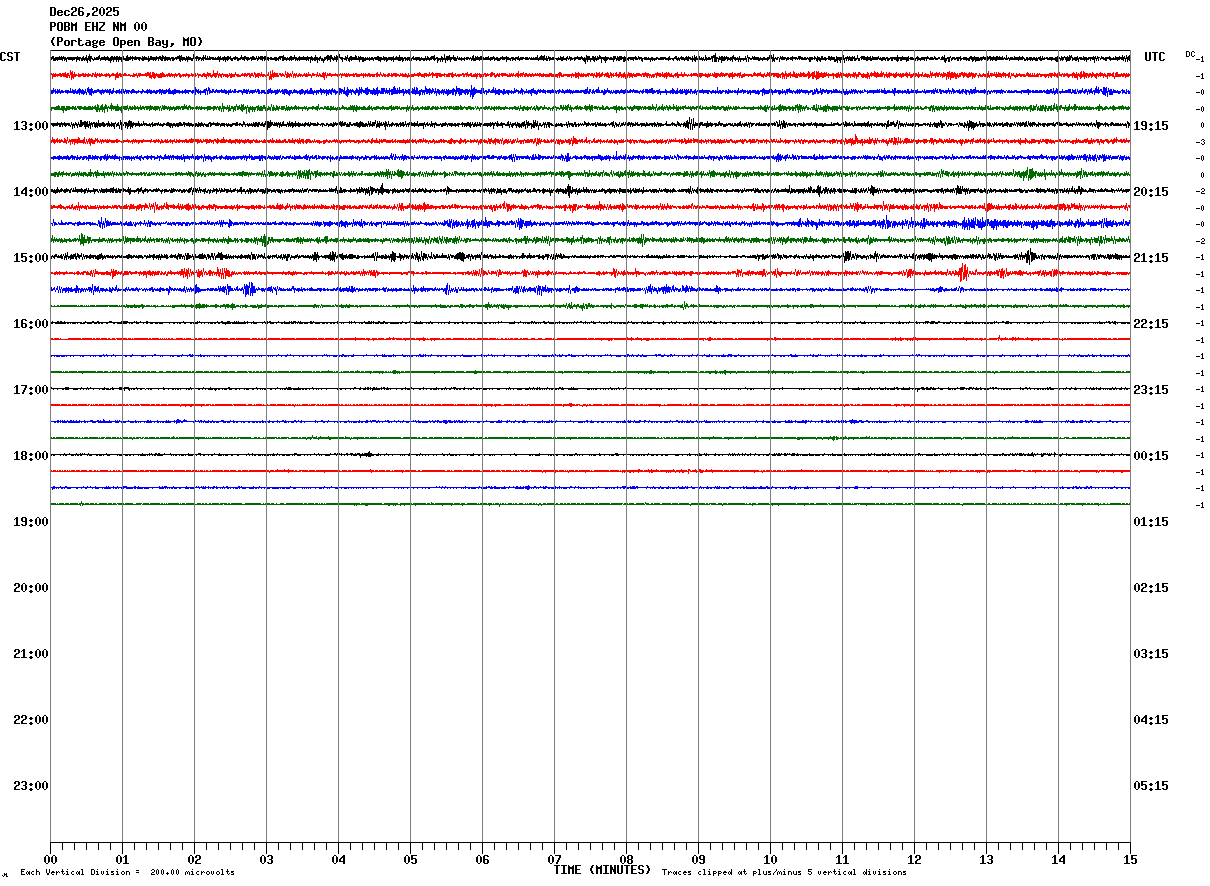Click the 21:15 UTC time label
1210x886 pixels.
(1151, 258)
